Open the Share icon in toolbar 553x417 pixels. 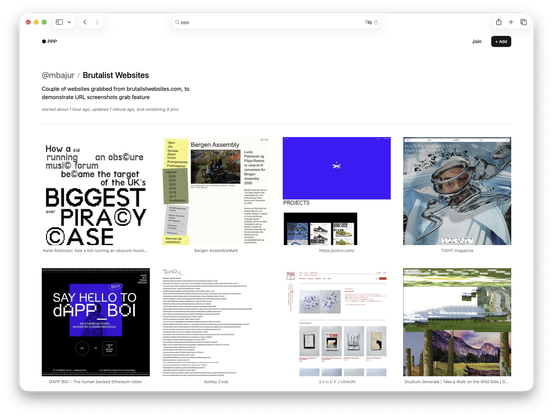pyautogui.click(x=498, y=22)
